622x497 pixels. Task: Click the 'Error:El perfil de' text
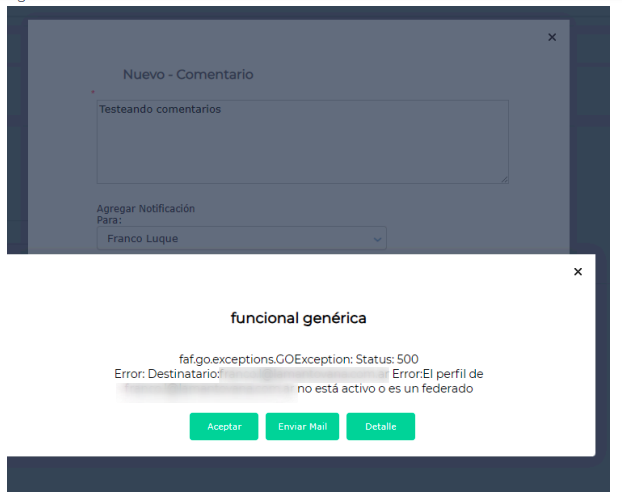437,374
